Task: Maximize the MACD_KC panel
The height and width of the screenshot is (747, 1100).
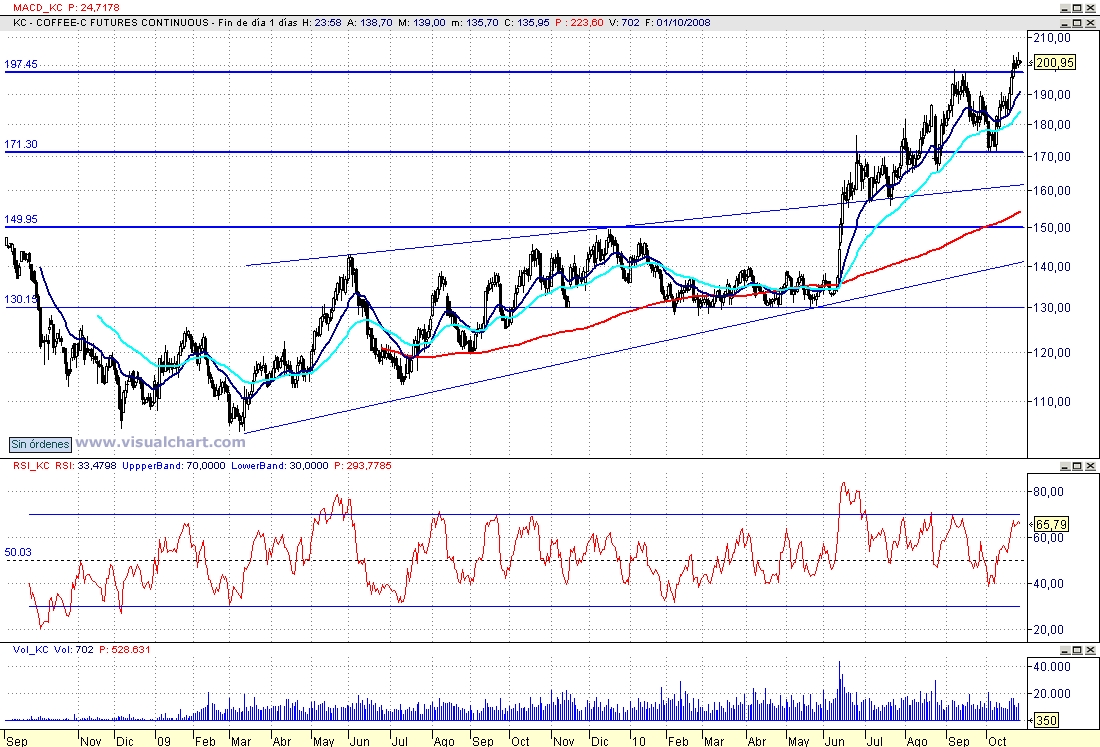Action: (x=1077, y=8)
